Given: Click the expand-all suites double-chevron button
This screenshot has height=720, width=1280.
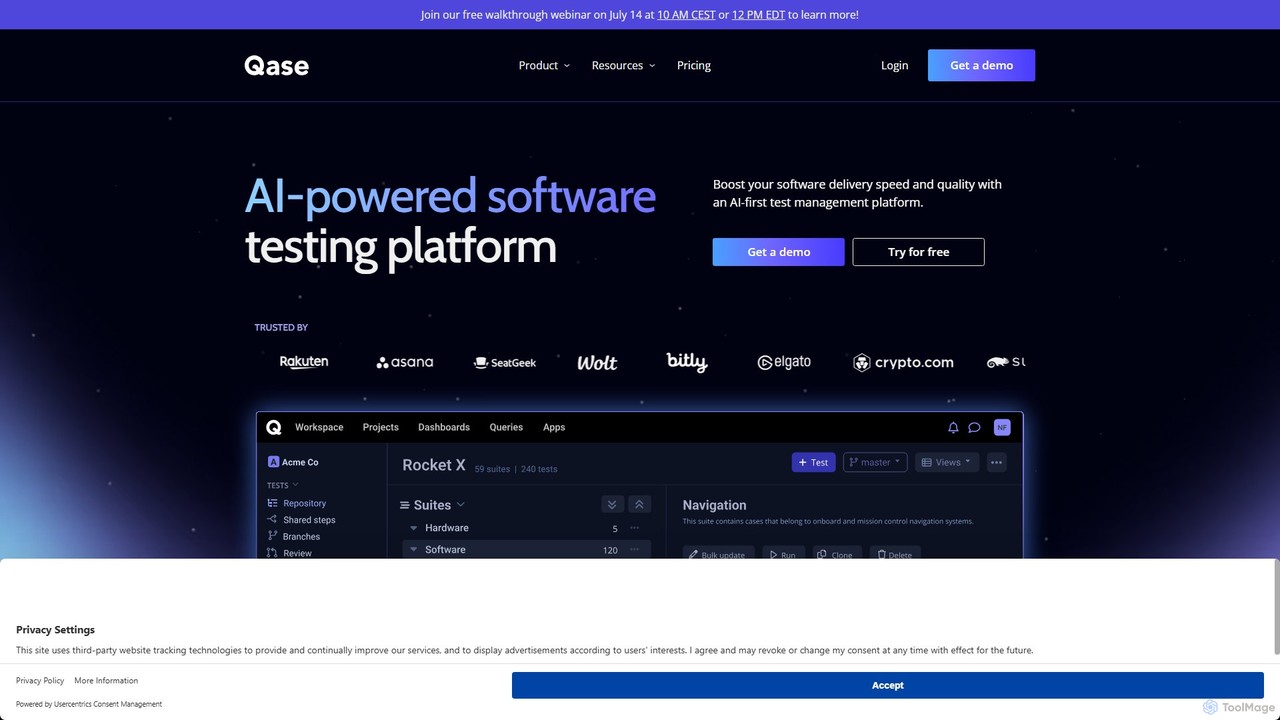Looking at the screenshot, I should (612, 505).
